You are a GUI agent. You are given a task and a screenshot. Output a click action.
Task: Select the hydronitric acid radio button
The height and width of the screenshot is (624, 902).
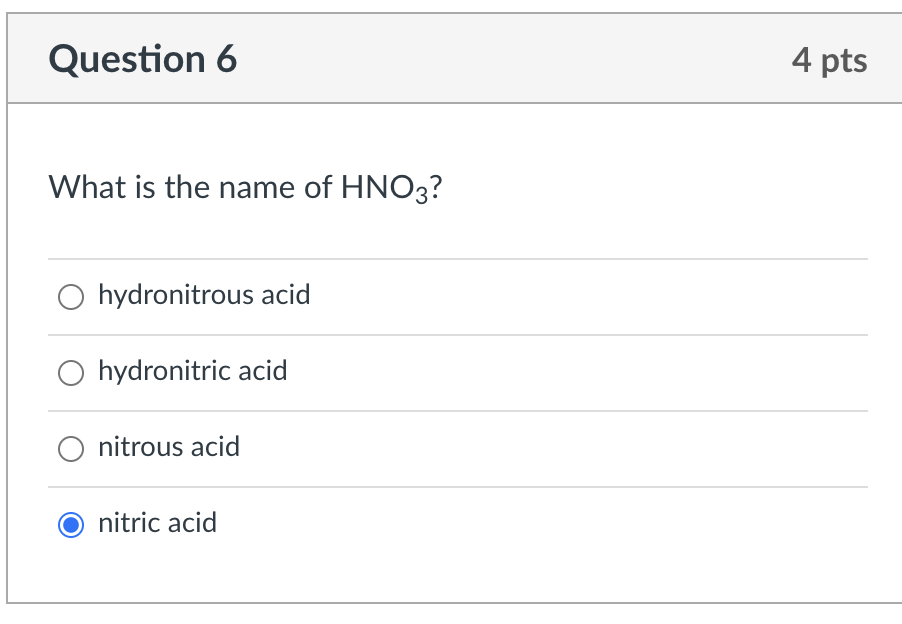click(70, 372)
